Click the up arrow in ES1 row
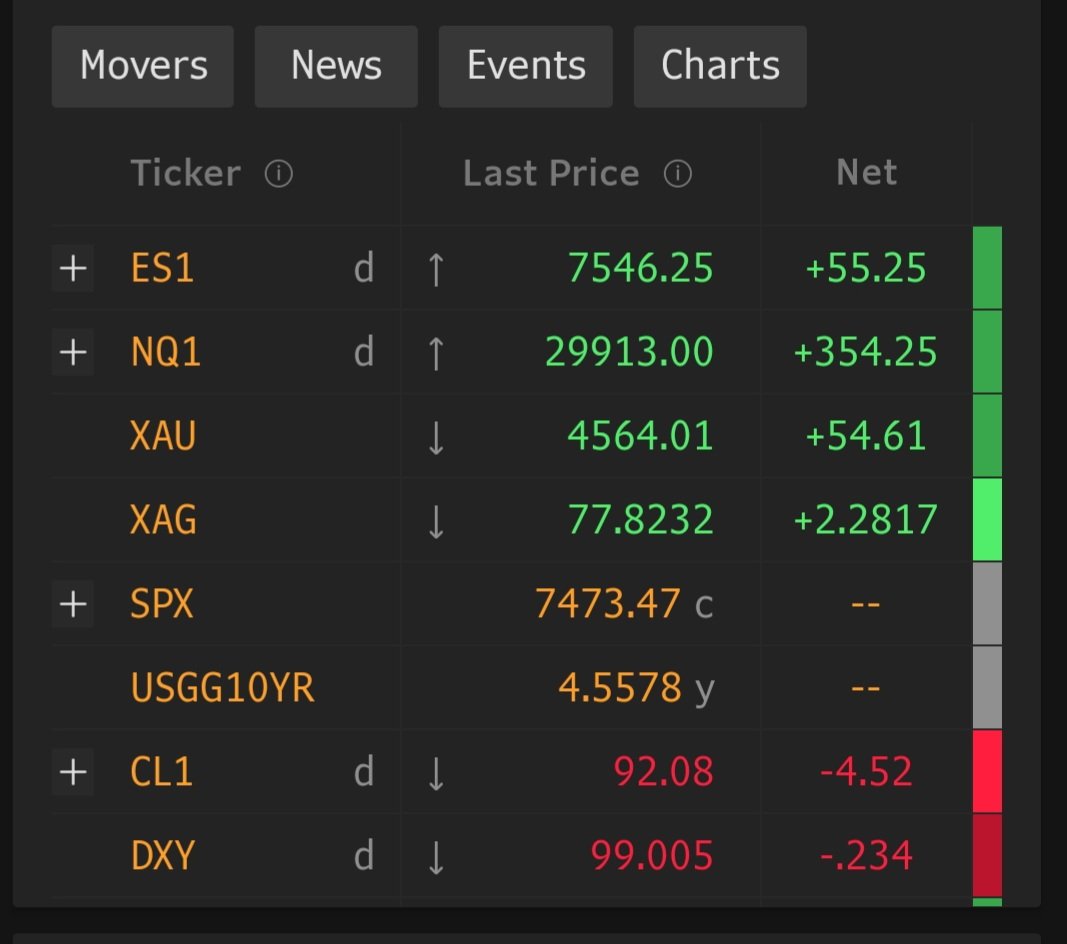The width and height of the screenshot is (1067, 944). pyautogui.click(x=436, y=270)
